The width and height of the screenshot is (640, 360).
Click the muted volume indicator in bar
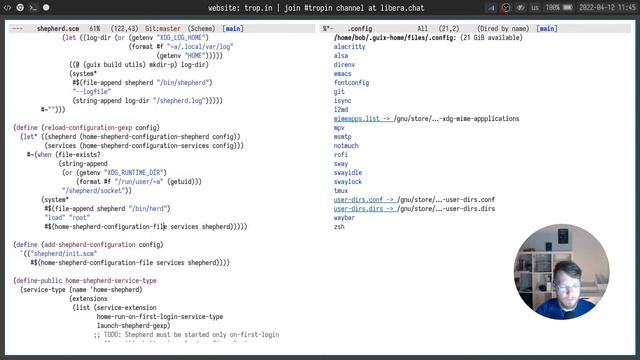pos(520,8)
